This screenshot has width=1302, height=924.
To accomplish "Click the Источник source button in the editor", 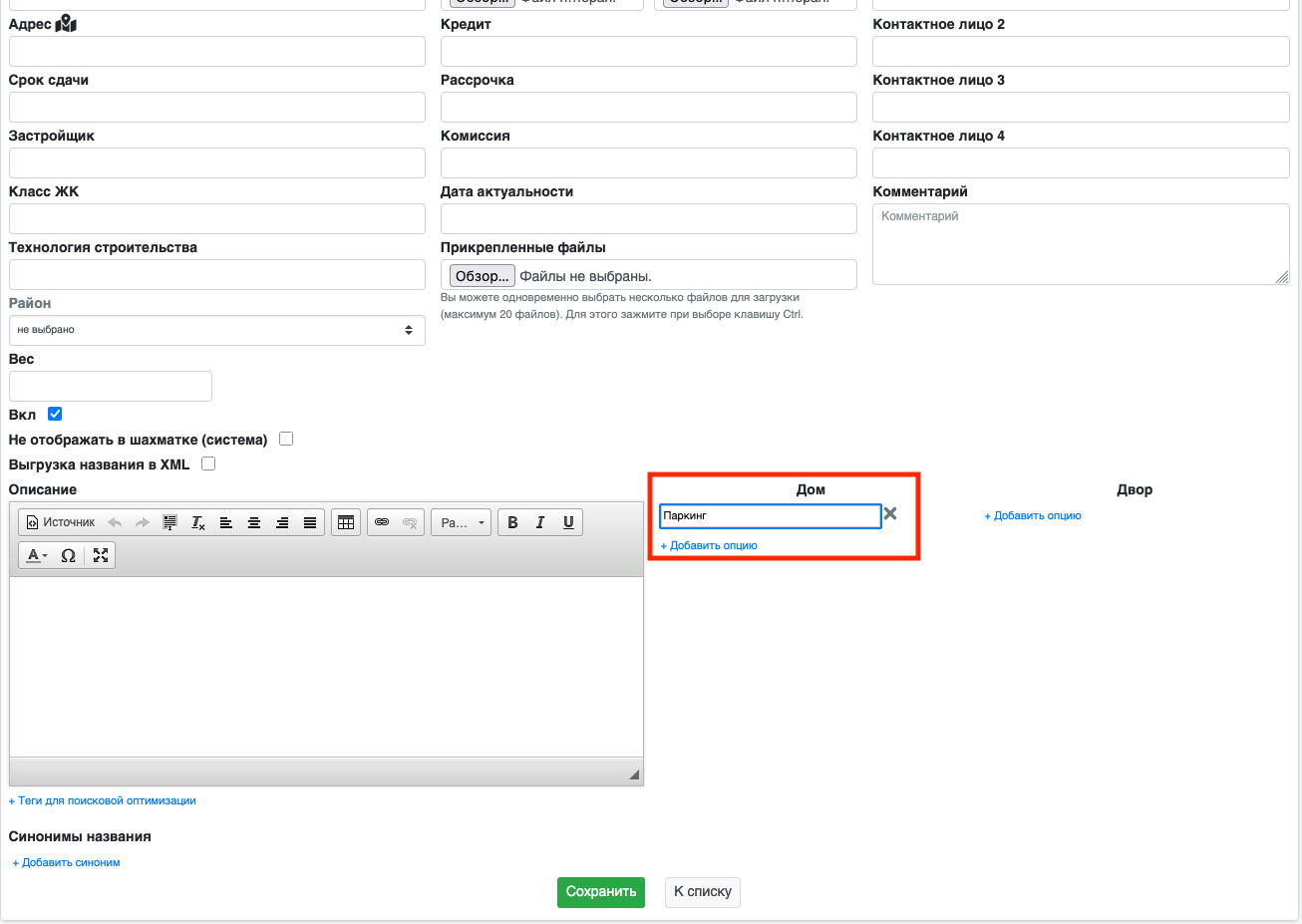I will pos(61,522).
